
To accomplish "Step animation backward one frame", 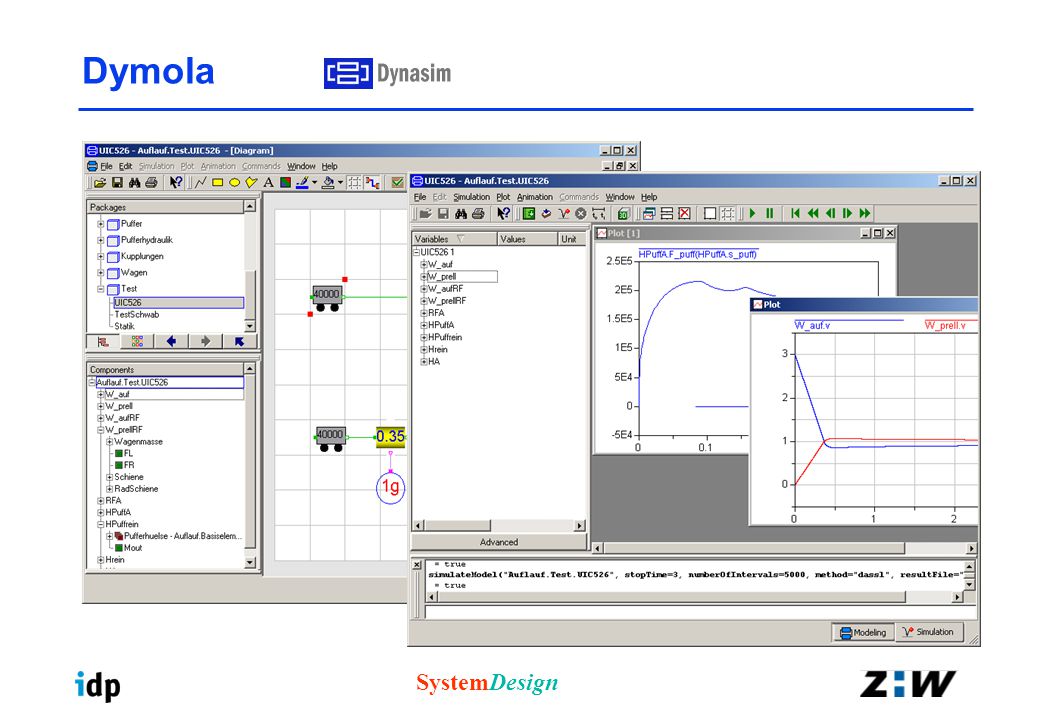I will pyautogui.click(x=830, y=213).
